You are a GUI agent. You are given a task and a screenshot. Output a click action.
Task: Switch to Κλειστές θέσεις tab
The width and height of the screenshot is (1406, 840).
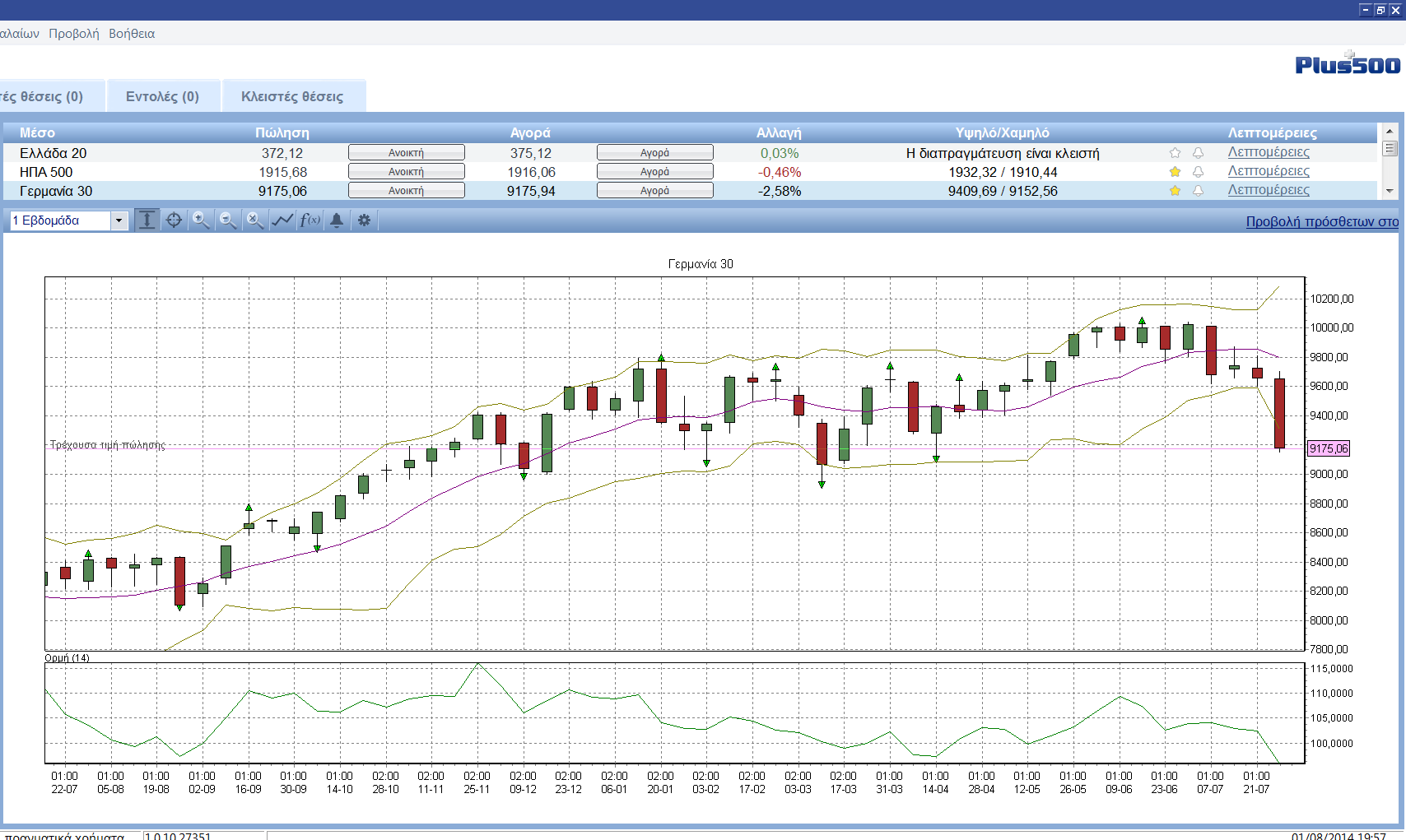click(293, 96)
